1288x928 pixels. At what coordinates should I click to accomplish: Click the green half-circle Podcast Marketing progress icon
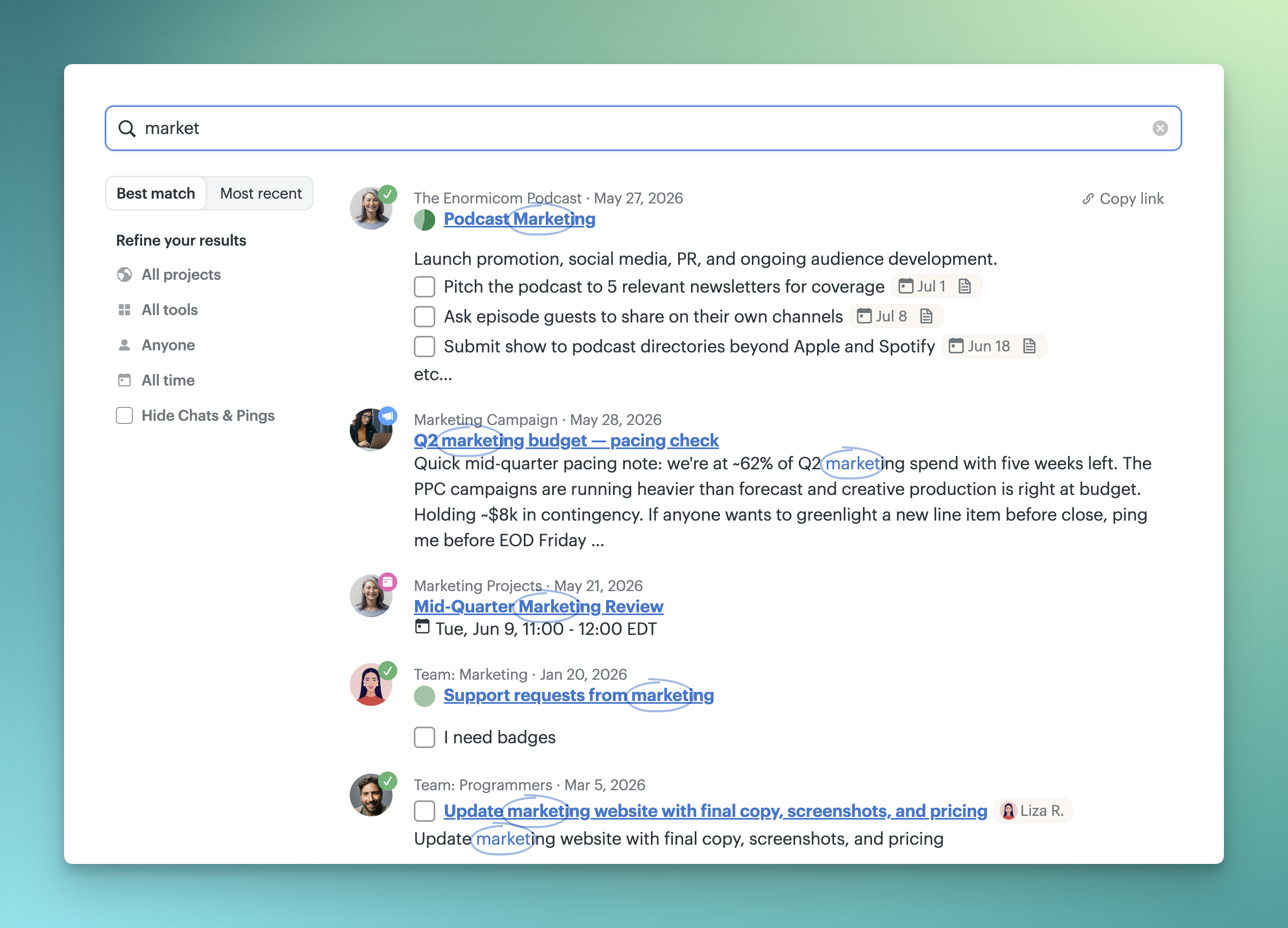424,219
